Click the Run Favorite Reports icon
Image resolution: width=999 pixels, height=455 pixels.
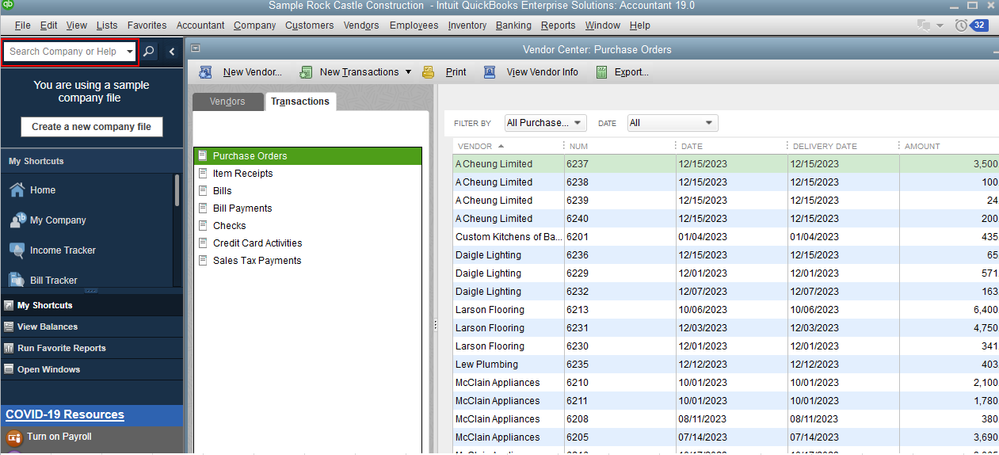tap(9, 348)
